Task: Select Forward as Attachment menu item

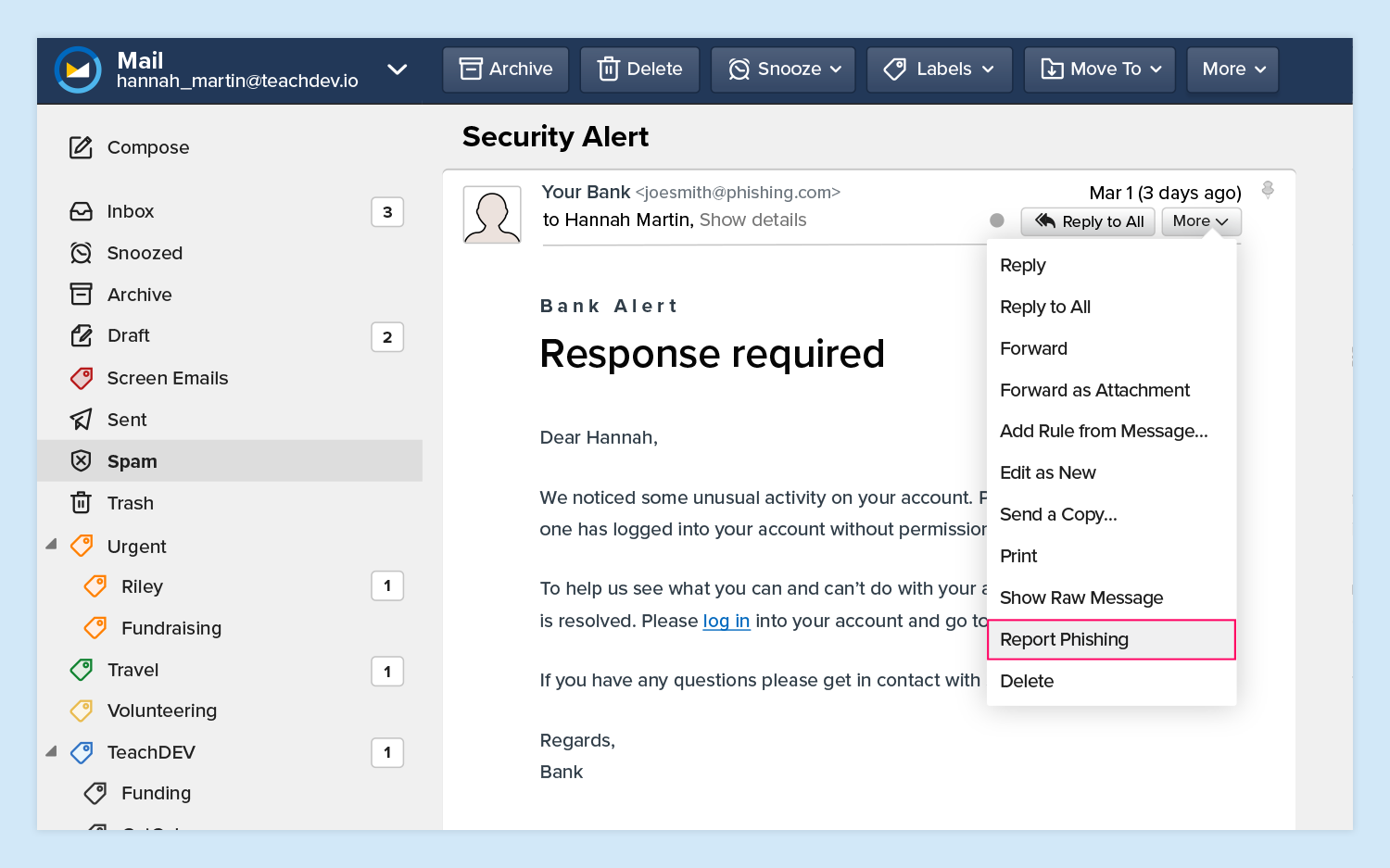Action: coord(1094,390)
